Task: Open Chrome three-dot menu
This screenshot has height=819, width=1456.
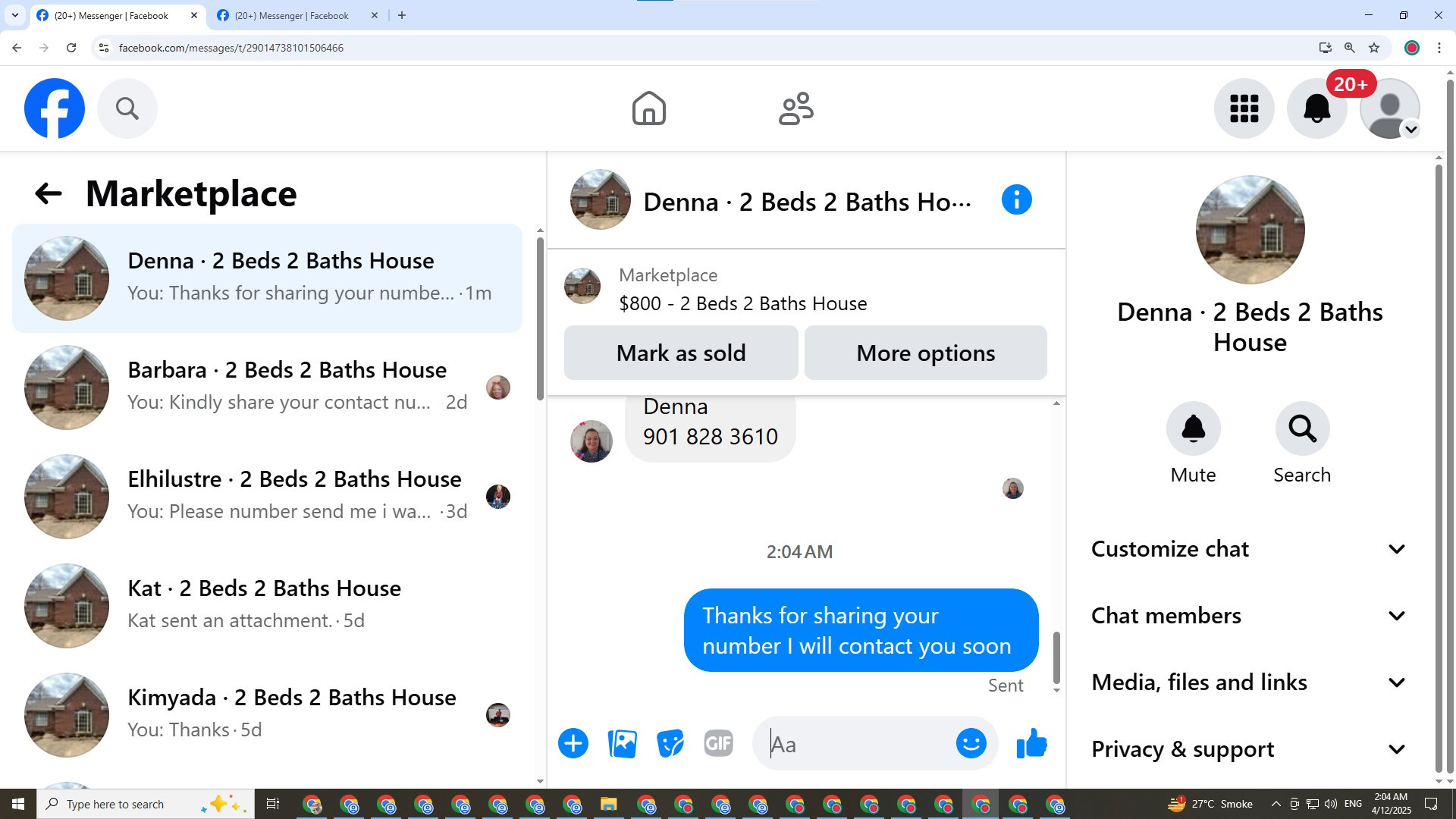Action: click(x=1439, y=48)
